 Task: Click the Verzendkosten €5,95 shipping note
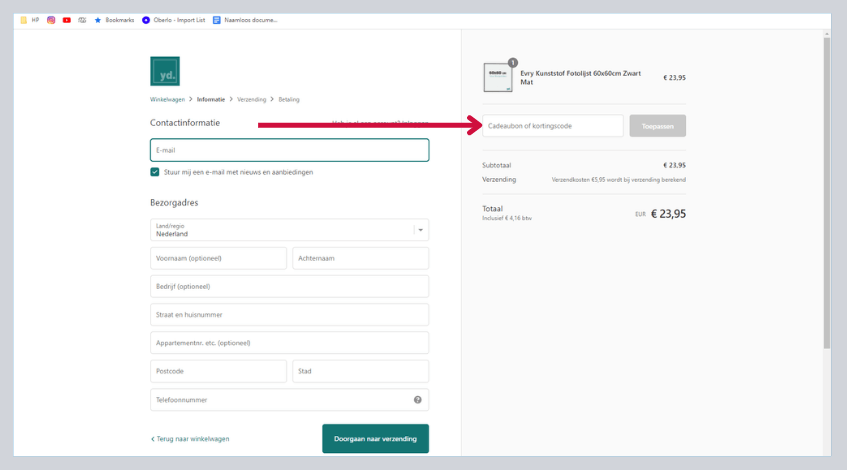point(619,180)
